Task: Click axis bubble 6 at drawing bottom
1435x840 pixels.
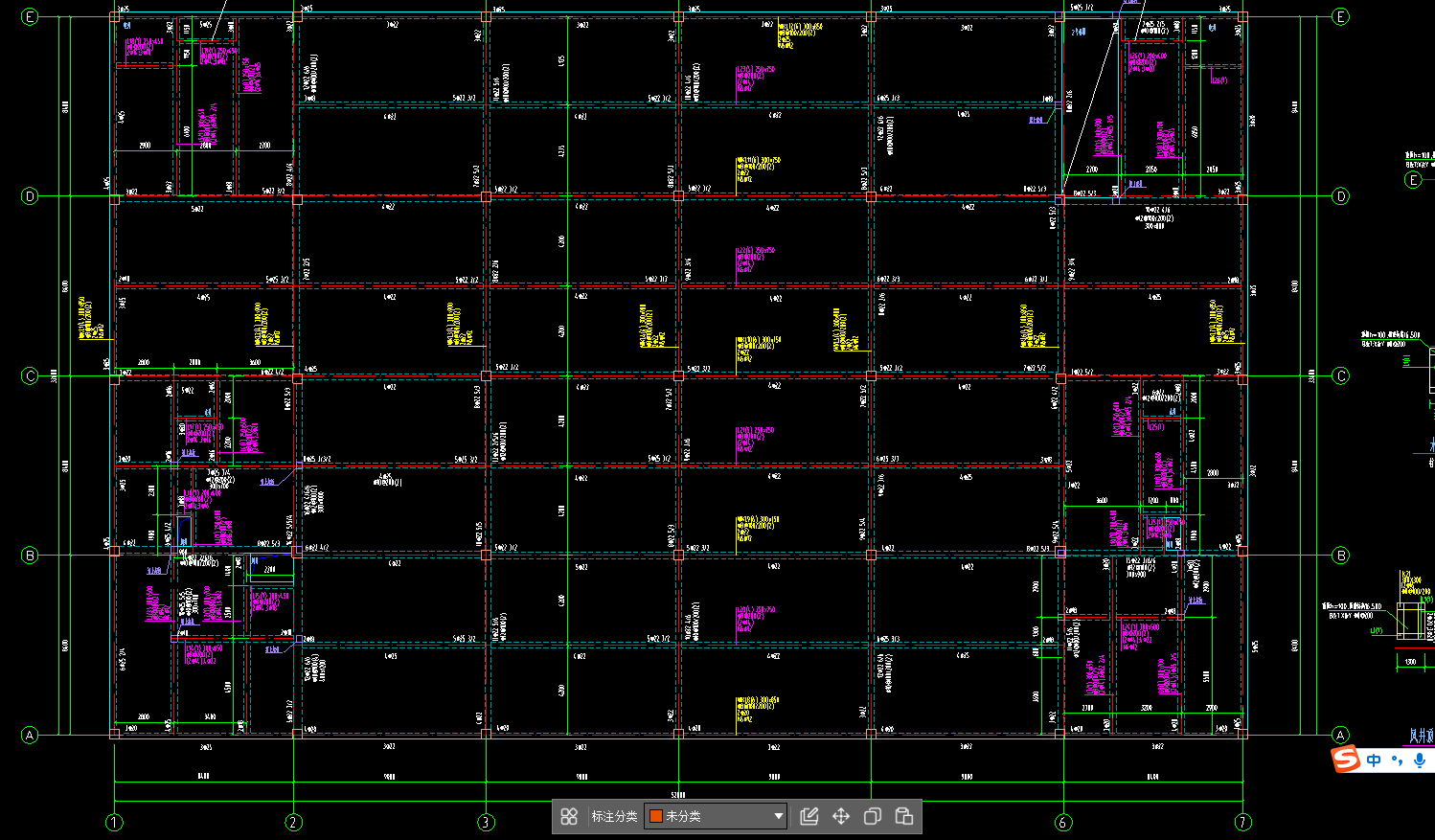Action: (x=1063, y=822)
